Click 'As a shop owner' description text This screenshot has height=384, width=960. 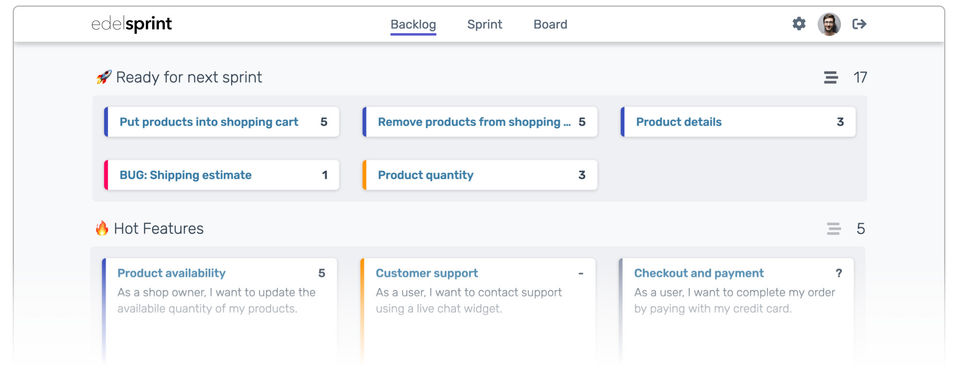tap(217, 300)
